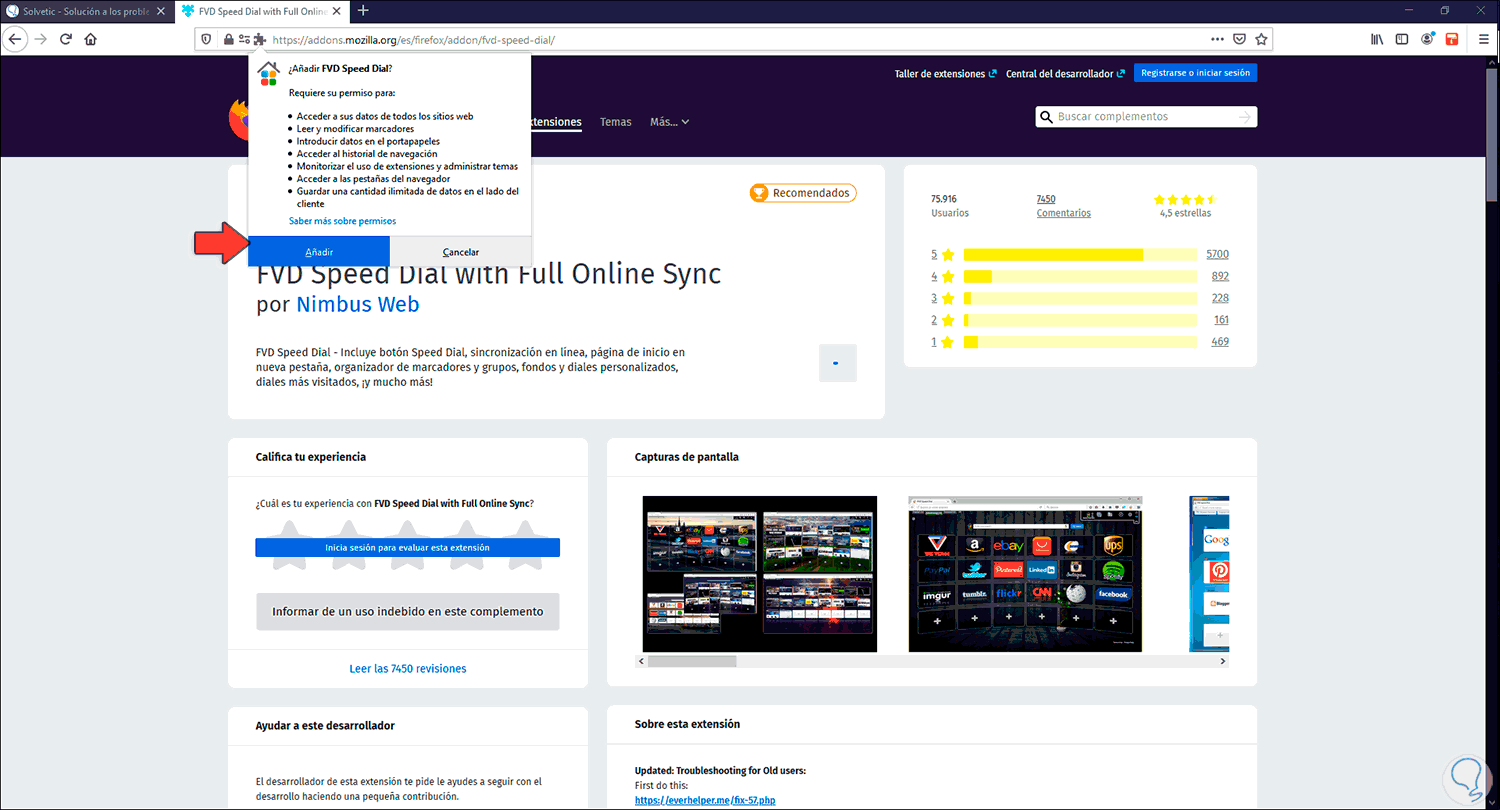Filter reviews by 1 star
This screenshot has height=810, width=1500.
click(x=943, y=342)
